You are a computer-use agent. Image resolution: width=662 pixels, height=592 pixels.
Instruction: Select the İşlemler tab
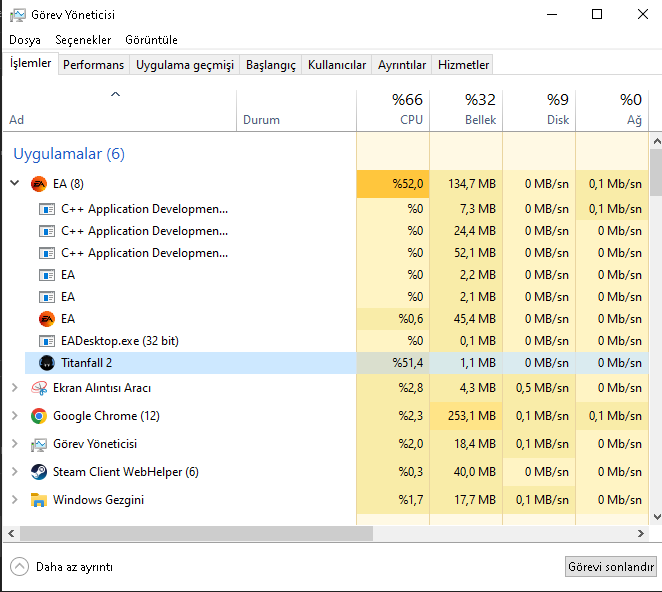30,63
